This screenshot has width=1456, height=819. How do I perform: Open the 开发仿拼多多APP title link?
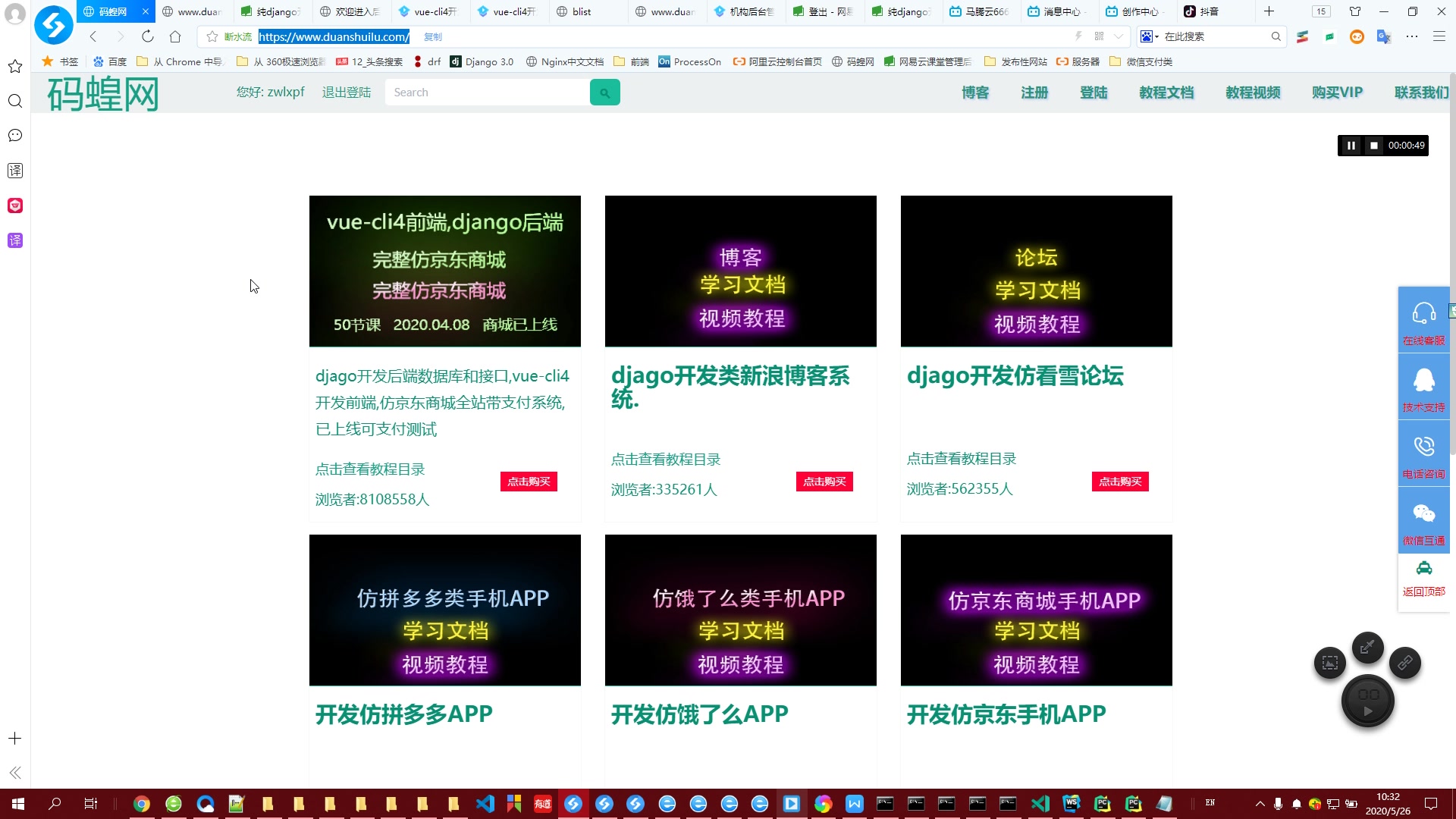[404, 714]
